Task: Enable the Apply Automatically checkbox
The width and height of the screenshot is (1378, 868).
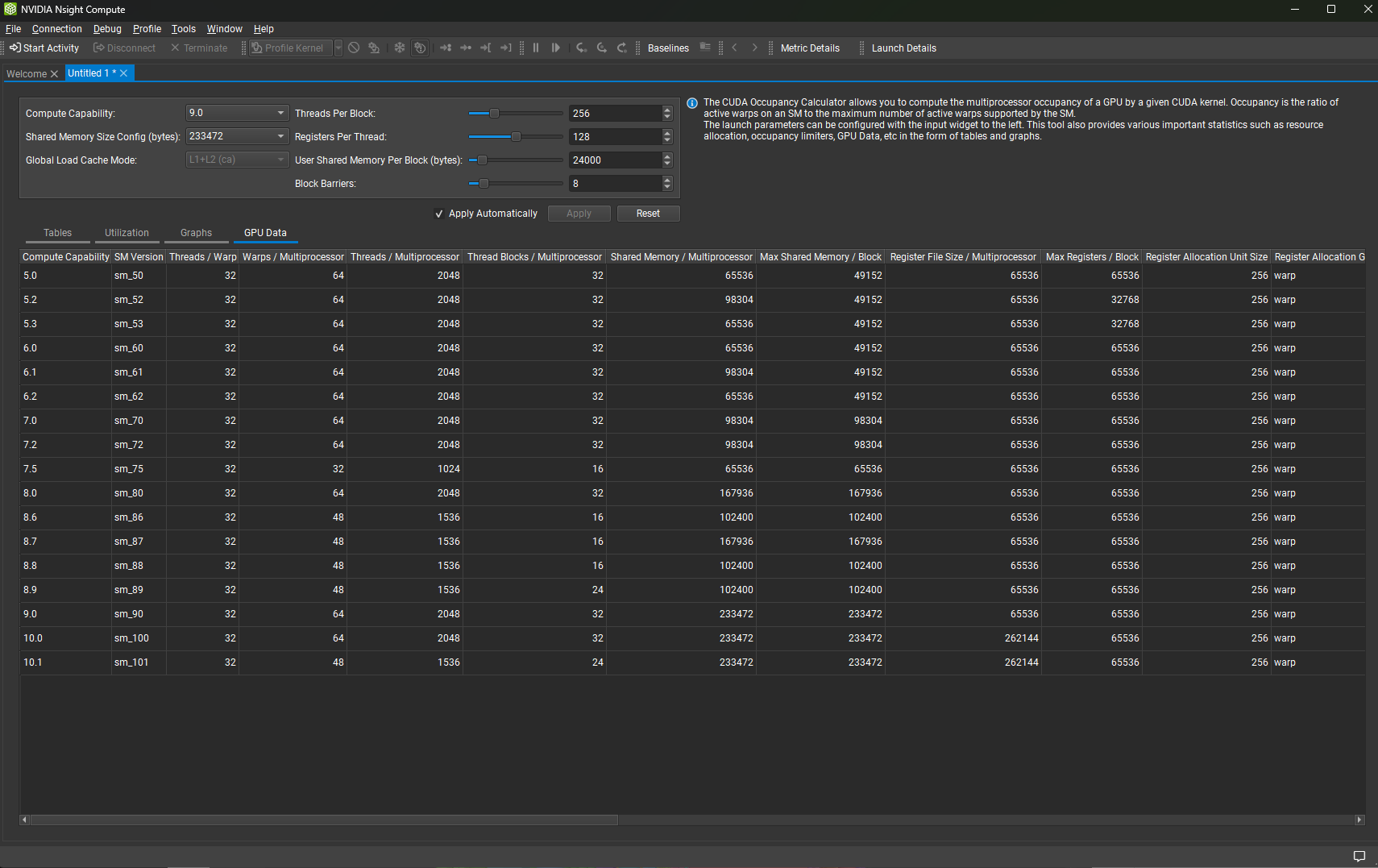Action: 440,213
